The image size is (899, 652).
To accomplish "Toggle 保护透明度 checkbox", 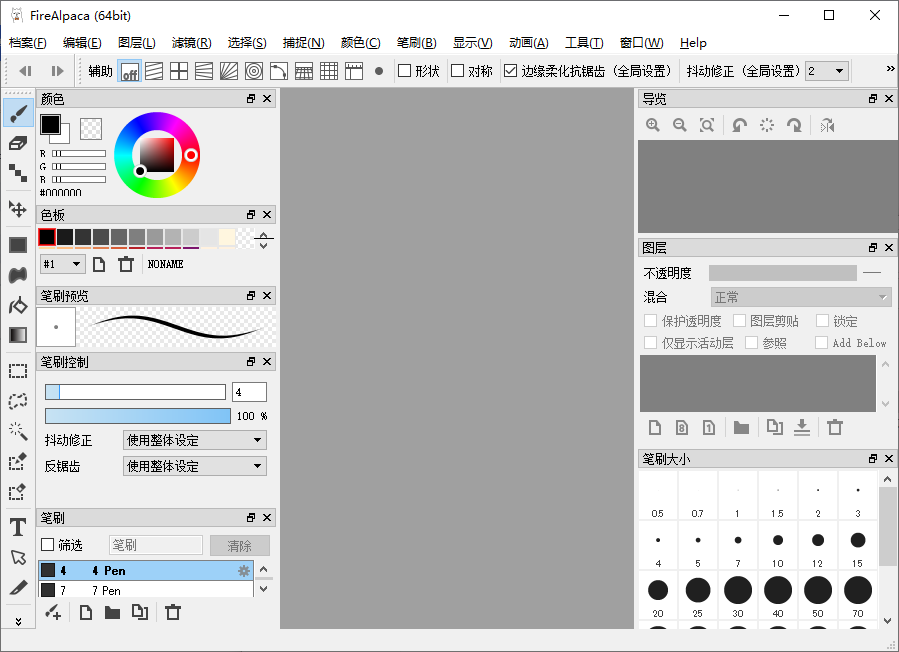I will tap(650, 320).
